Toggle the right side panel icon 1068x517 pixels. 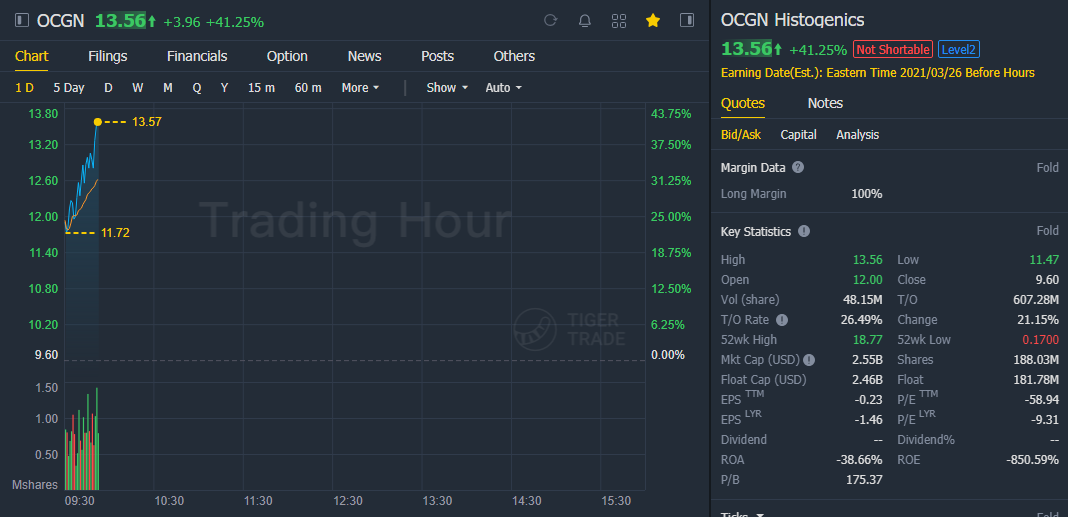[687, 20]
